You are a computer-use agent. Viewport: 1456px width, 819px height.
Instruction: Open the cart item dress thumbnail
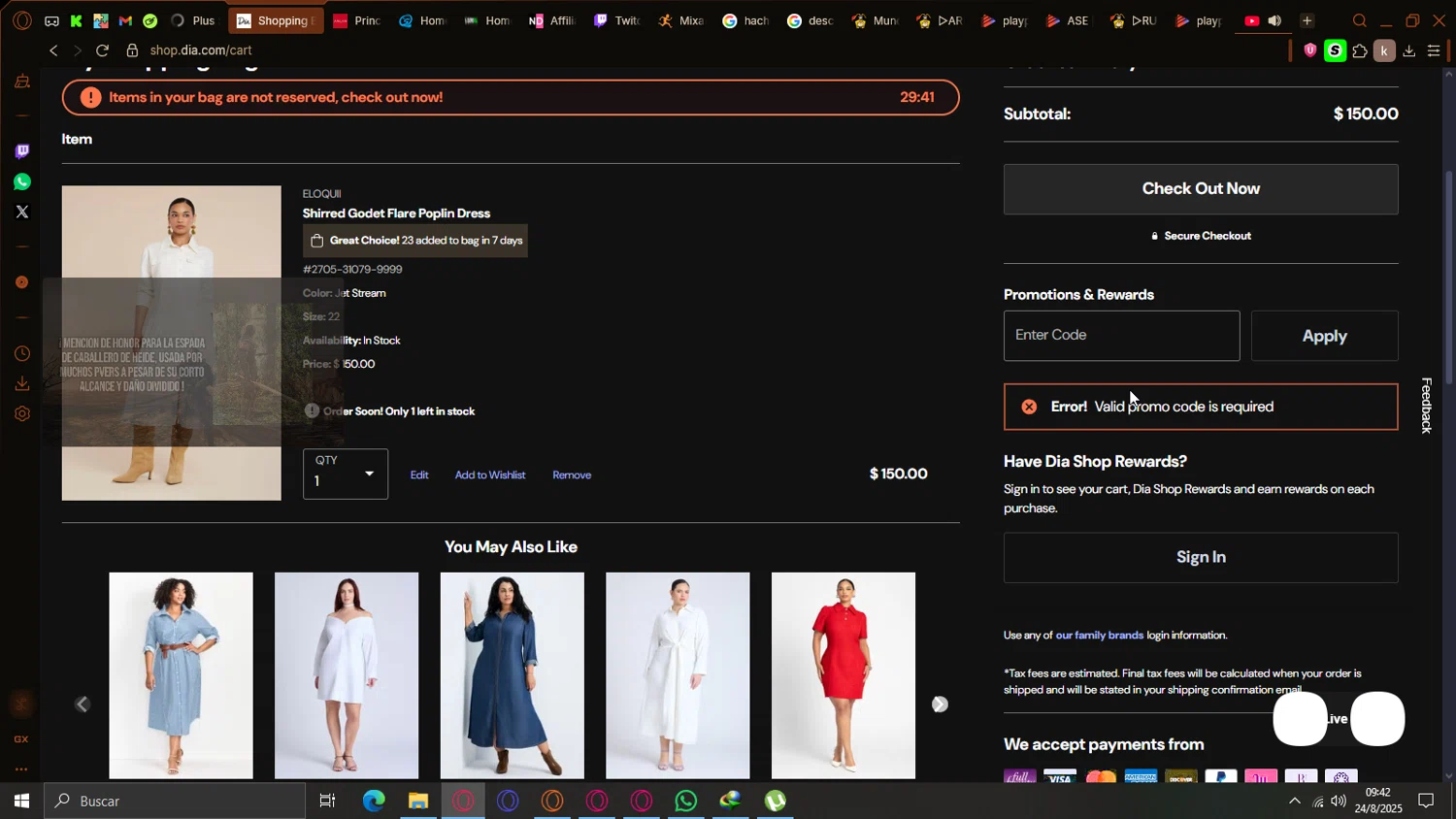click(x=171, y=343)
